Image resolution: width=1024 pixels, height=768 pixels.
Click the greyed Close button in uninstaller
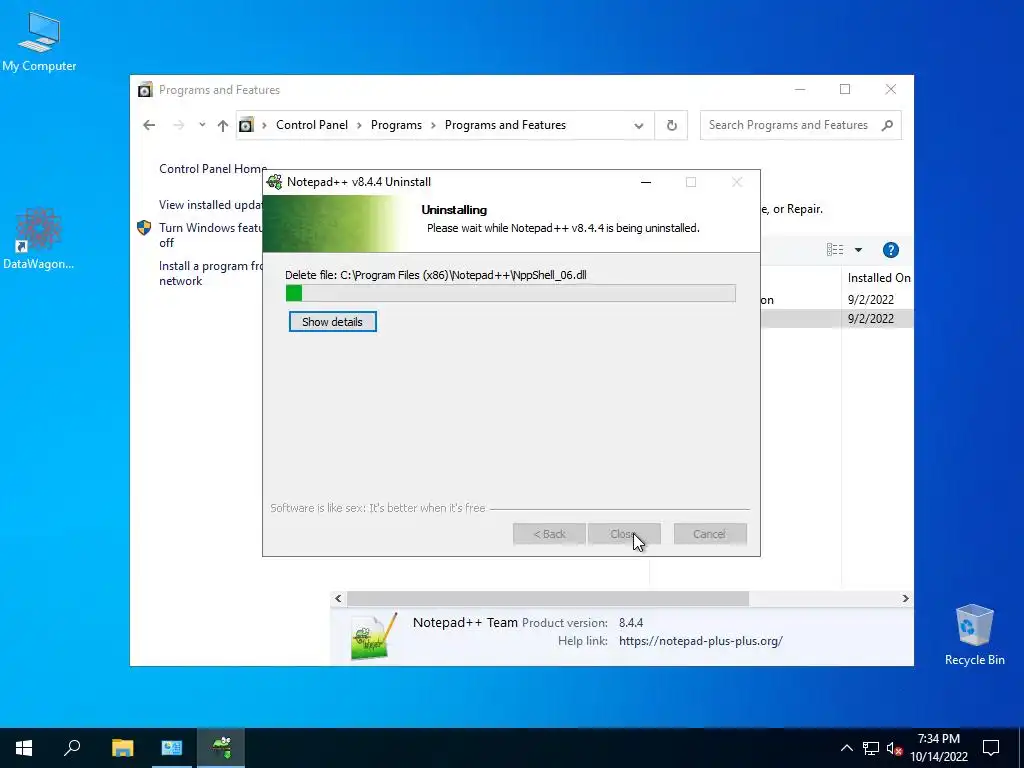[x=624, y=534]
